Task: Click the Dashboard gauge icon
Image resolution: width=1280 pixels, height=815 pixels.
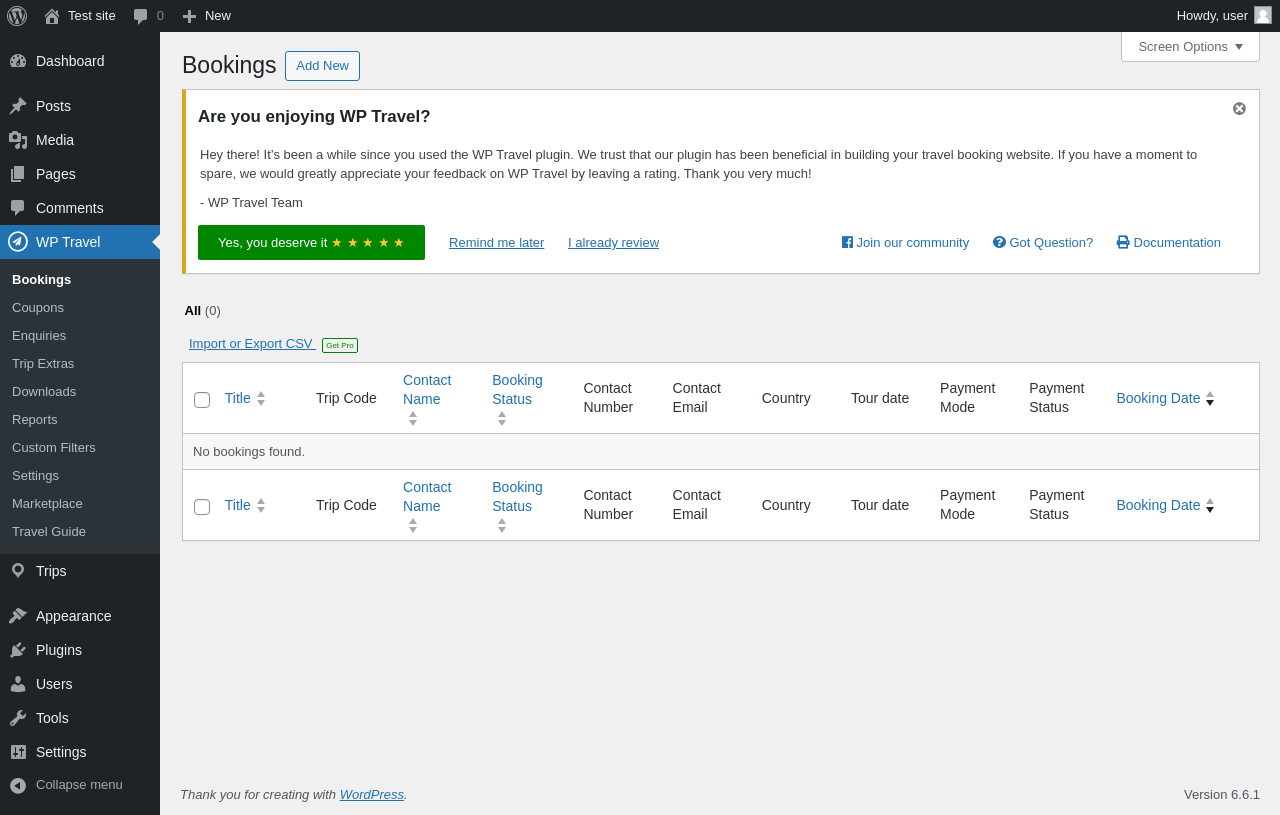Action: [18, 61]
